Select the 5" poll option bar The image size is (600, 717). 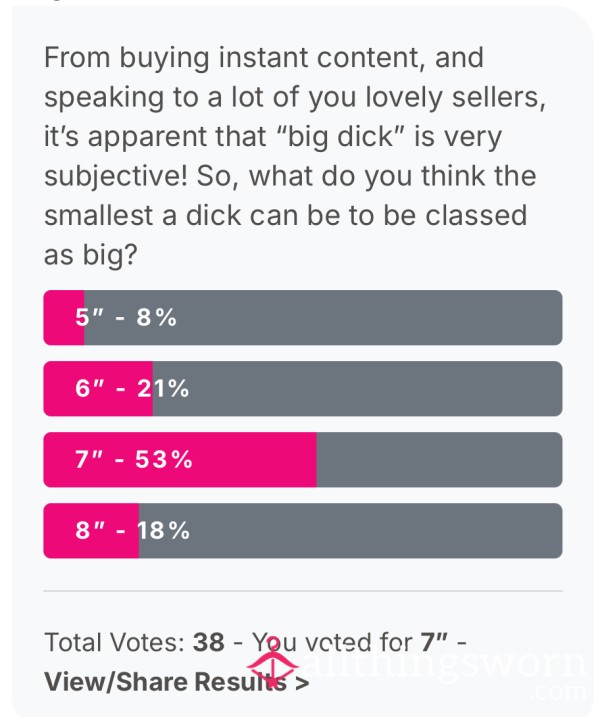pos(303,317)
